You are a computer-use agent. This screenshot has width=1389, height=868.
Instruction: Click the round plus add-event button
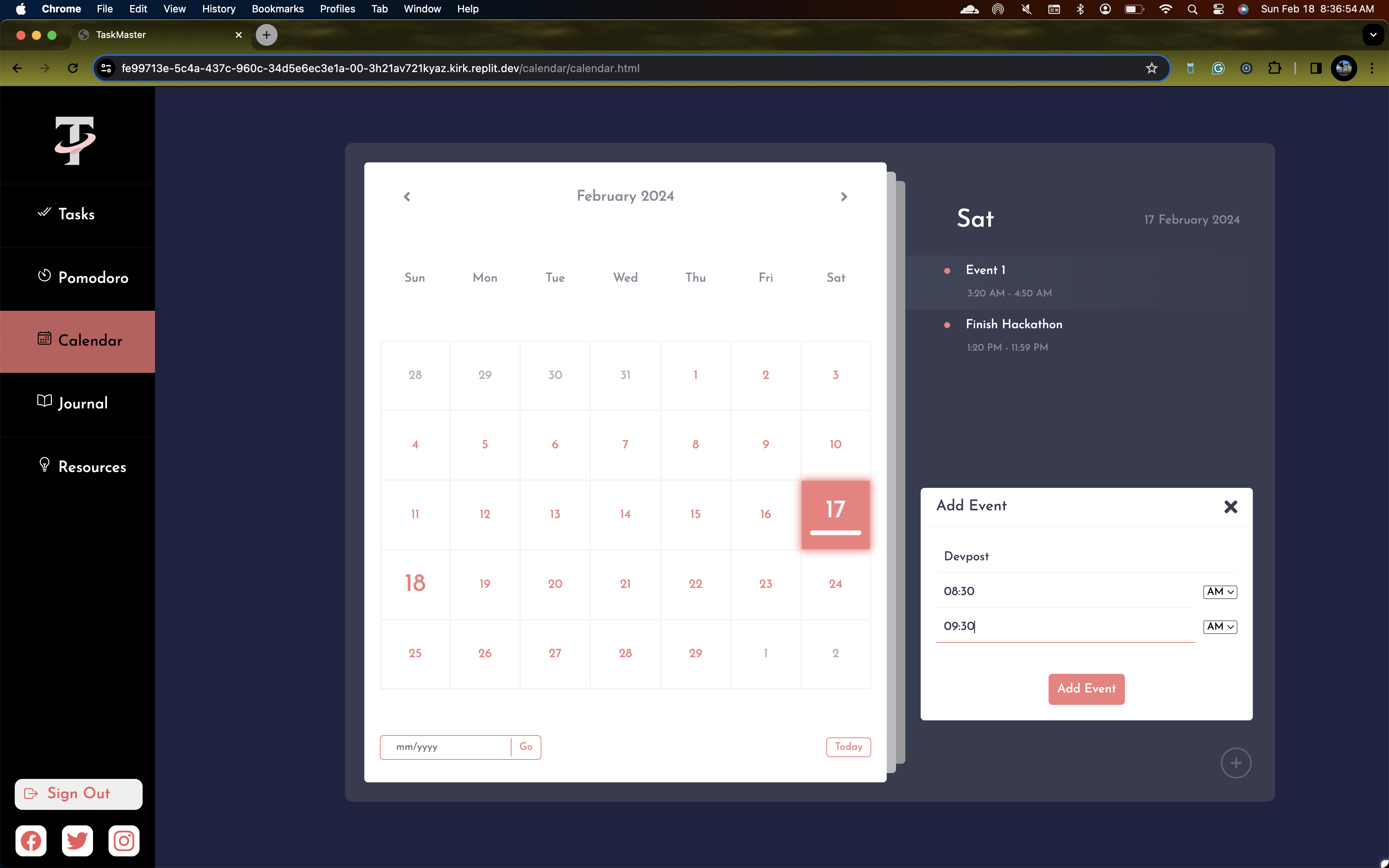click(x=1236, y=763)
